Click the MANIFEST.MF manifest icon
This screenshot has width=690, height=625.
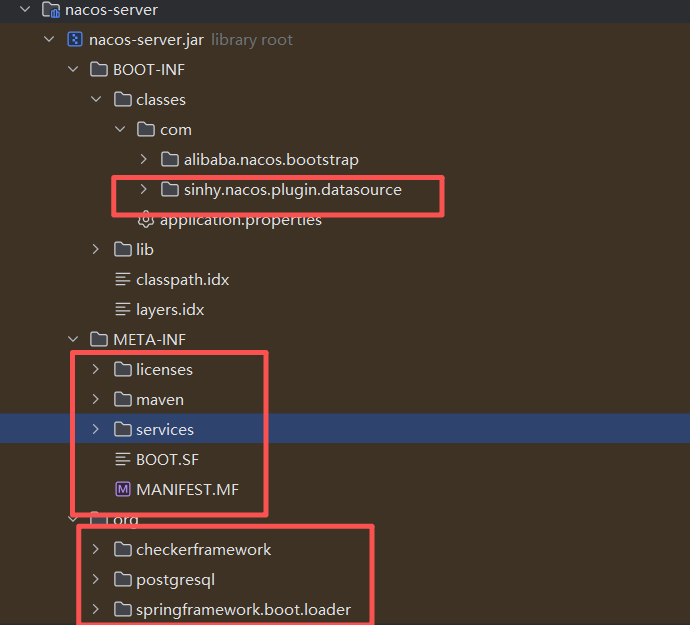123,489
